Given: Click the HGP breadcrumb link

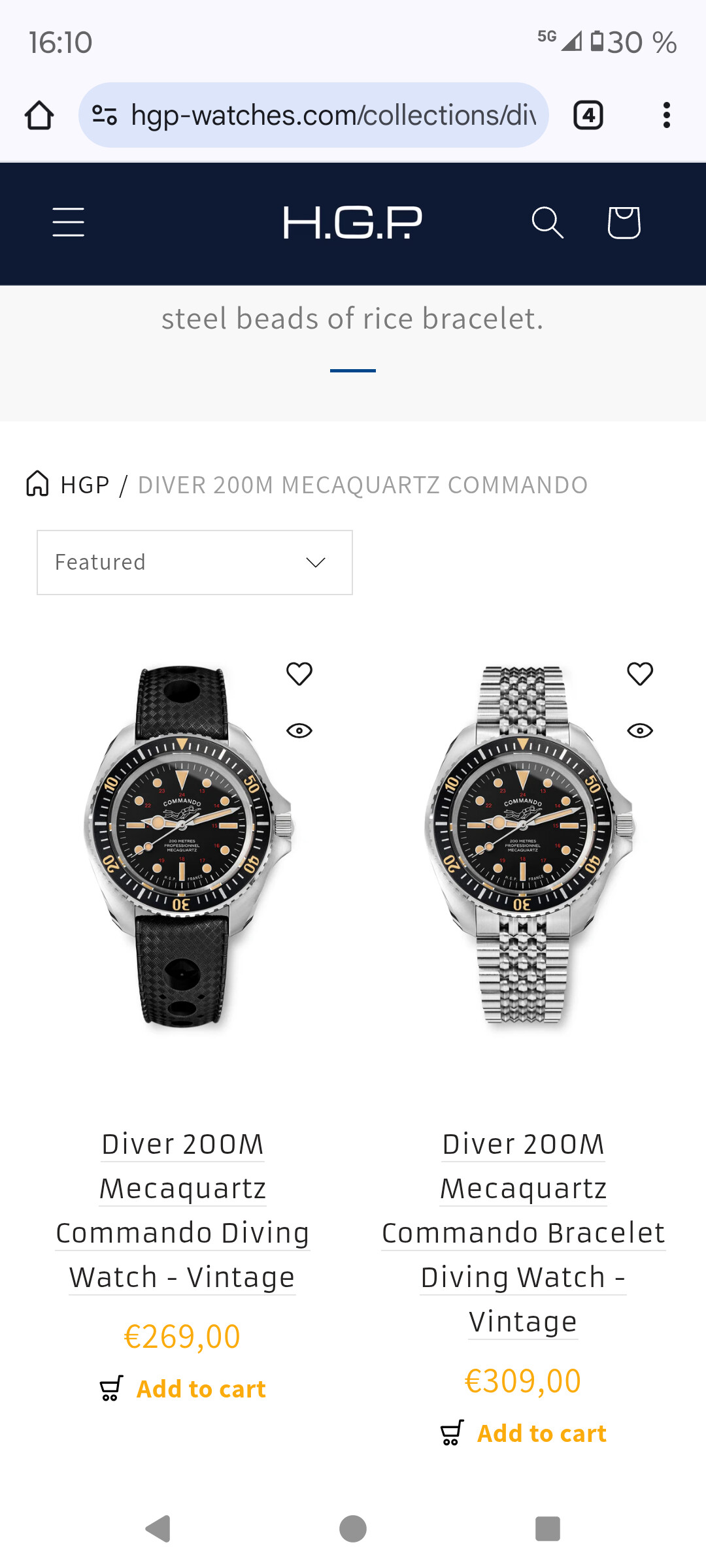Looking at the screenshot, I should 85,485.
